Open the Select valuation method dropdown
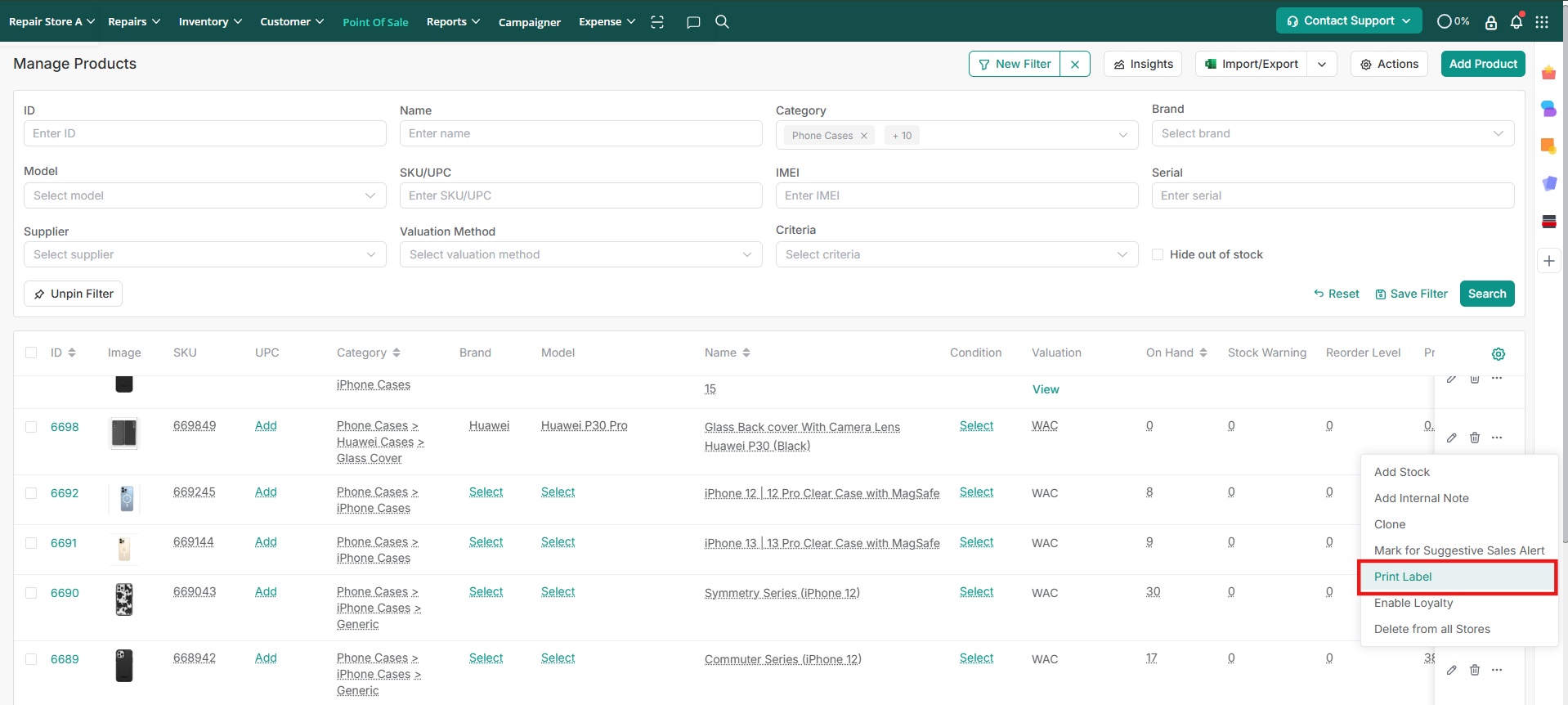 pos(580,254)
